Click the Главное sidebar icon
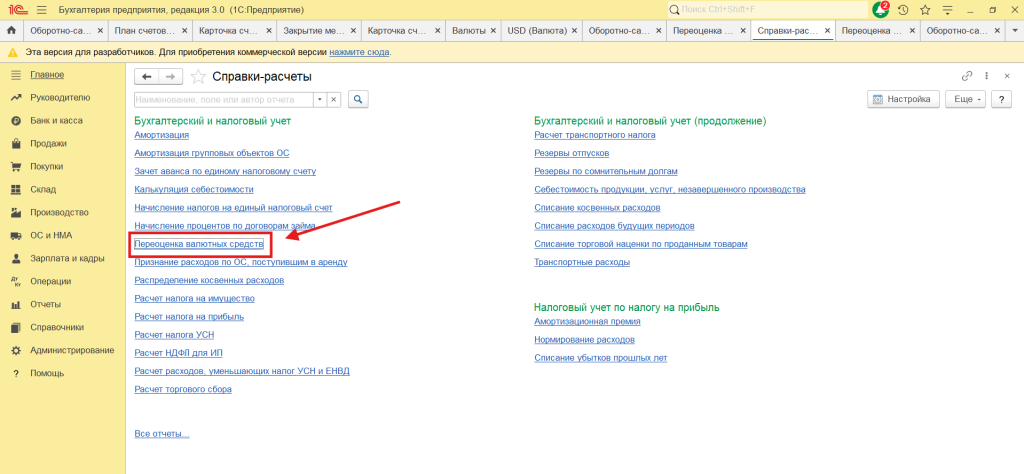Viewport: 1024px width, 474px height. tap(16, 74)
